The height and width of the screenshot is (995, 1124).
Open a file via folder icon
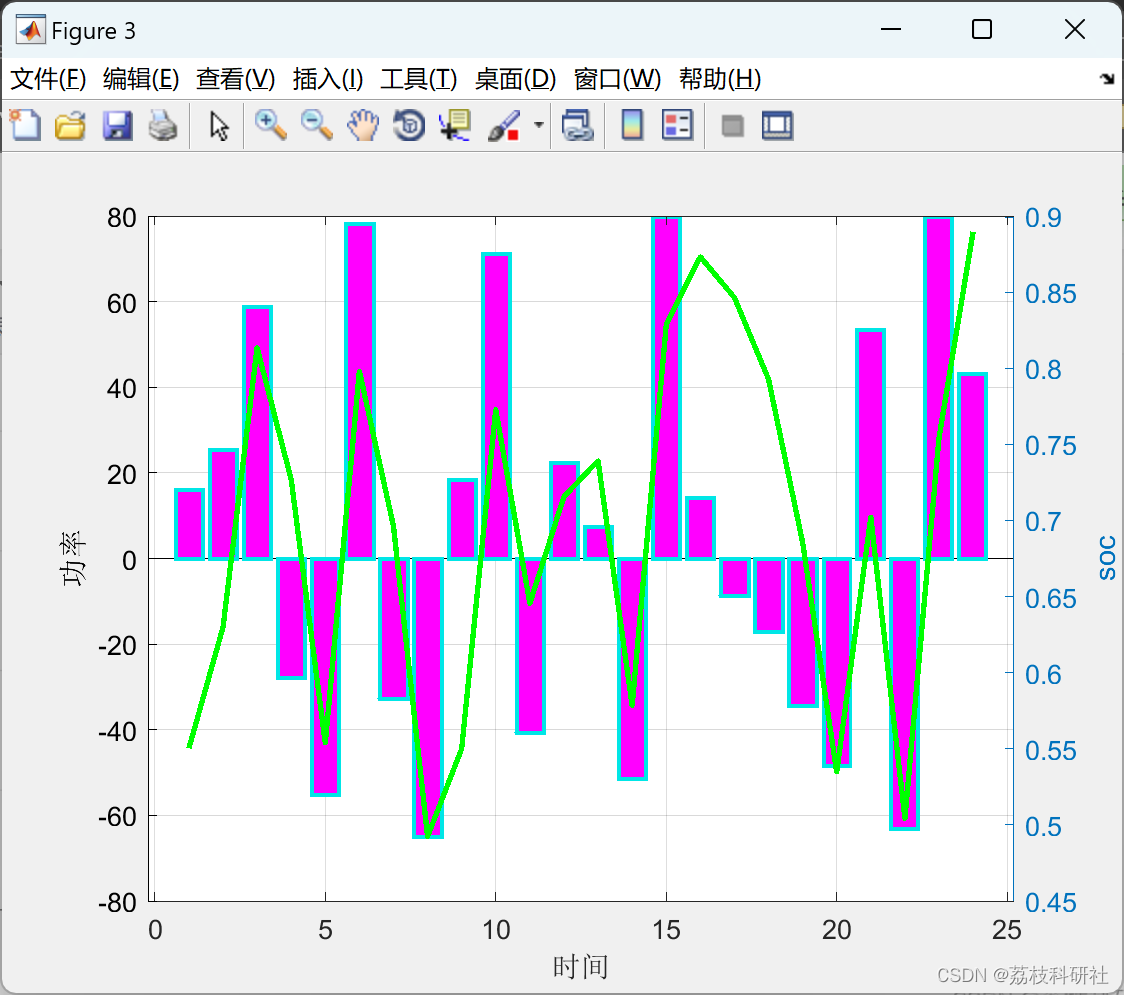tap(70, 125)
